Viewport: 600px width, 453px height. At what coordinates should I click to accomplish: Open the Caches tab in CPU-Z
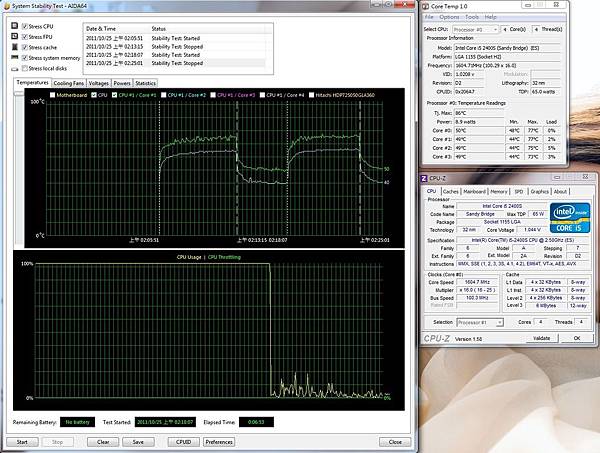[x=450, y=191]
